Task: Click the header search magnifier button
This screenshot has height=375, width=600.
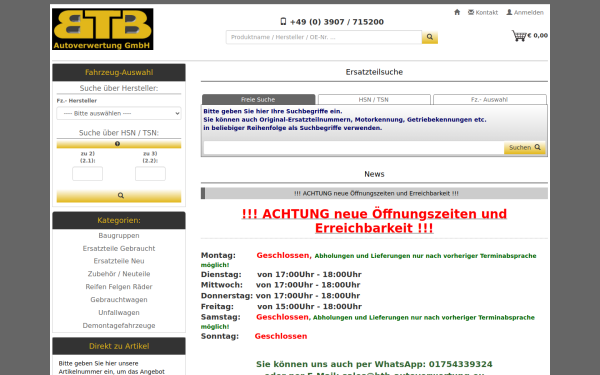Action: [x=430, y=37]
